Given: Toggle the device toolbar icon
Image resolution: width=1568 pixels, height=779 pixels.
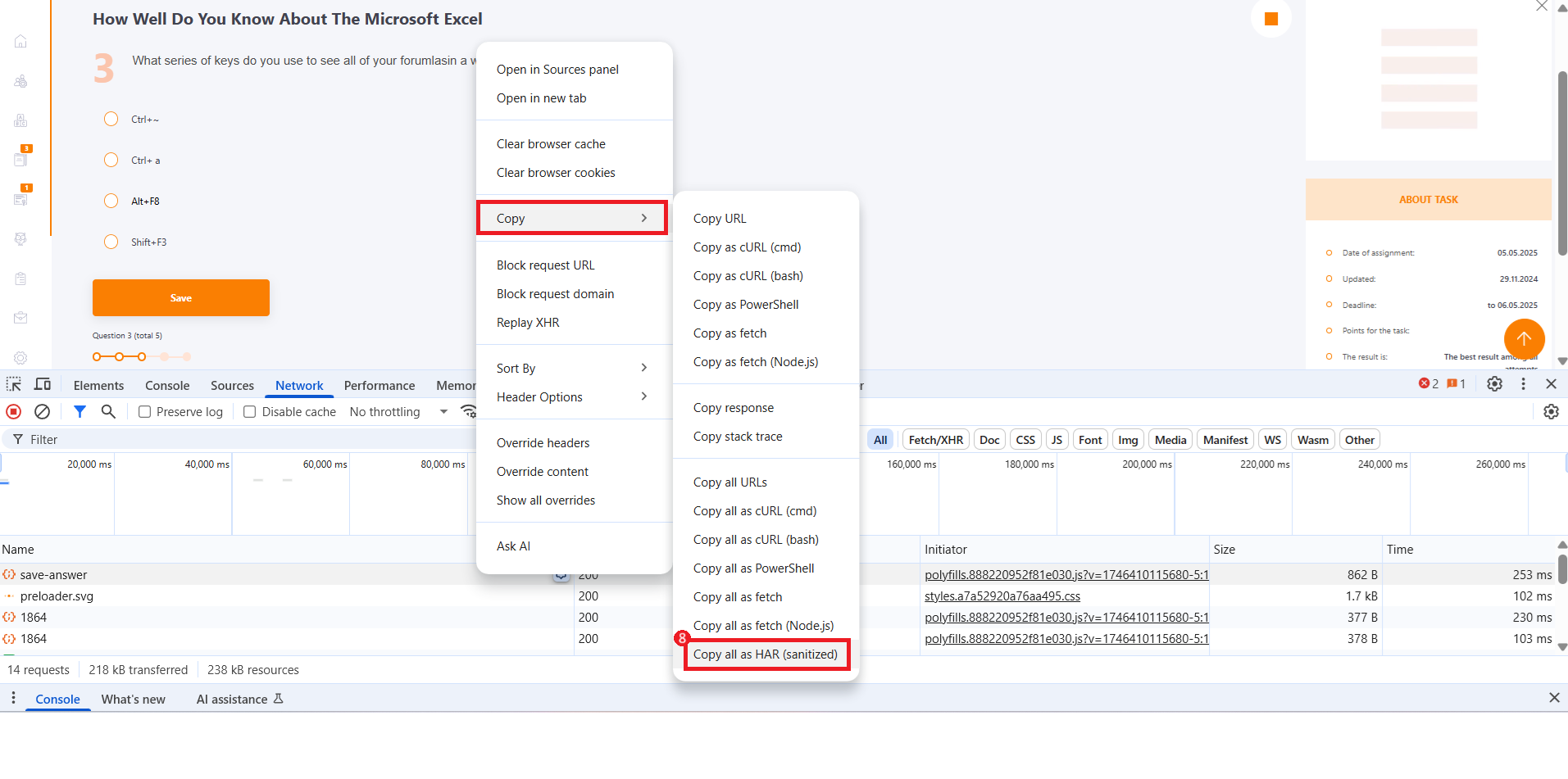Looking at the screenshot, I should [x=43, y=384].
